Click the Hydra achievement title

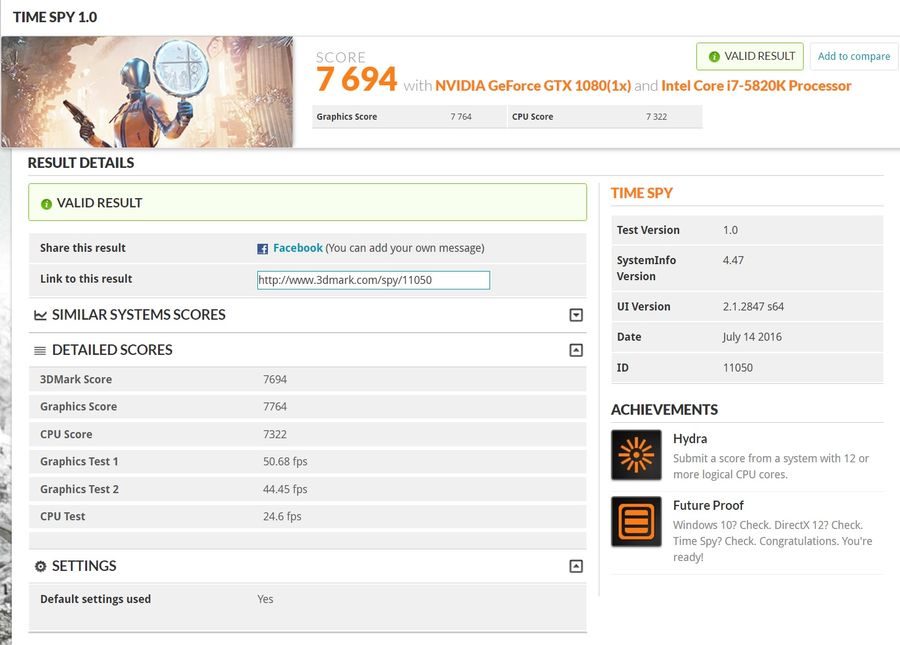(x=690, y=439)
